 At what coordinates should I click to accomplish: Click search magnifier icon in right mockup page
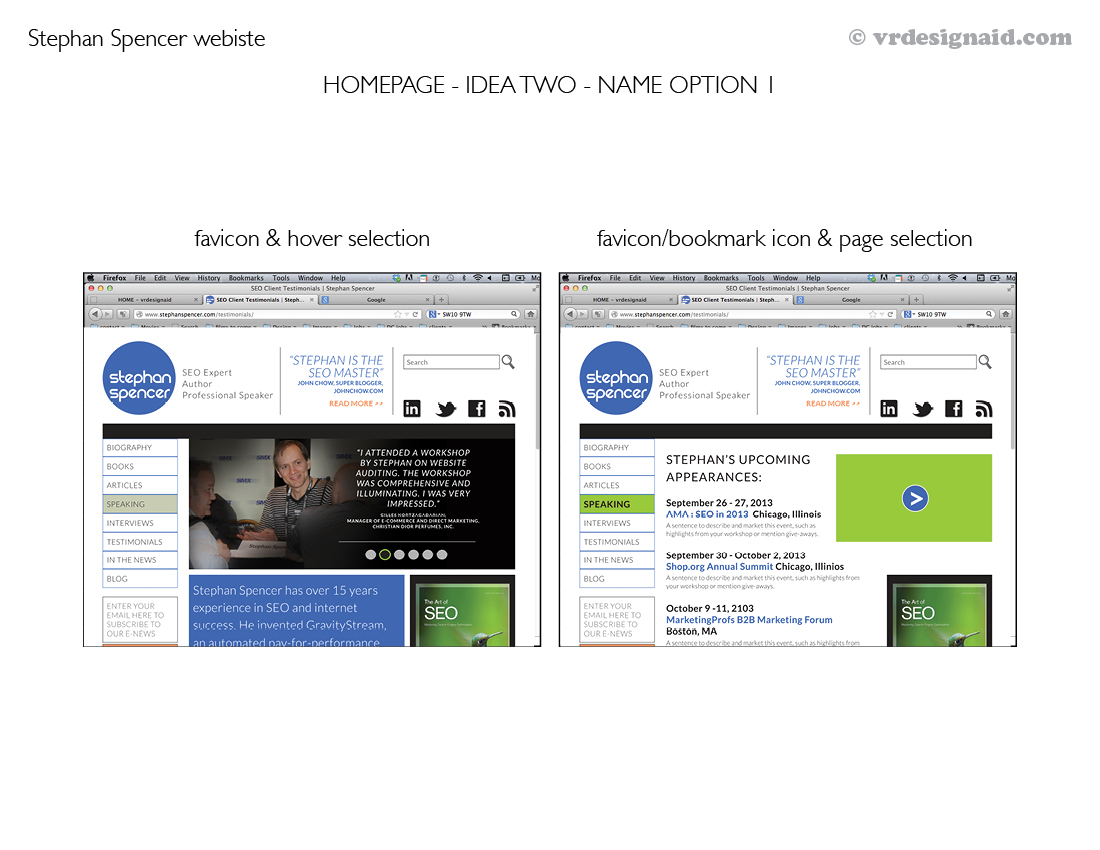(x=985, y=362)
